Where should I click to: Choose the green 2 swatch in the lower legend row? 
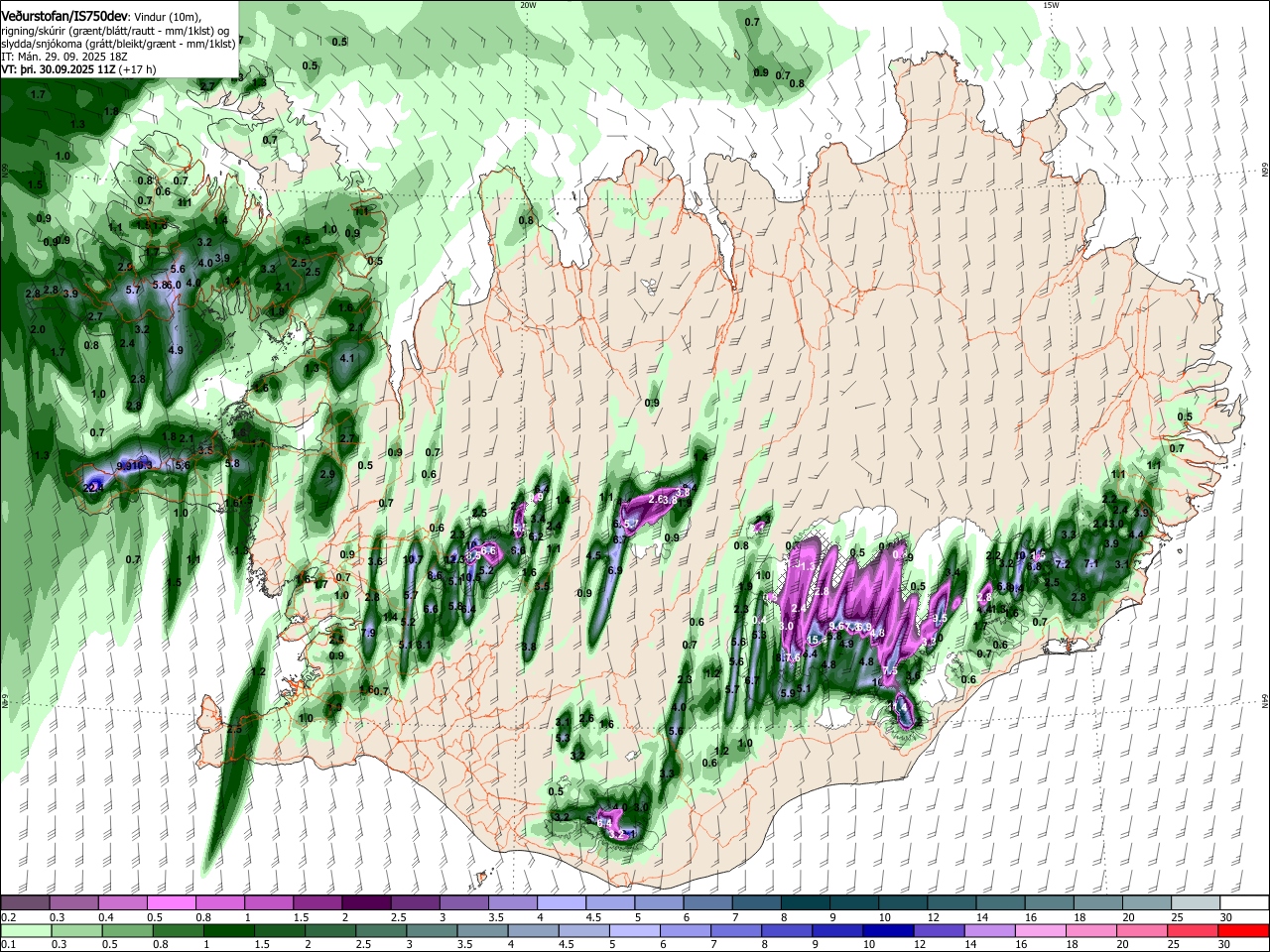tap(329, 931)
